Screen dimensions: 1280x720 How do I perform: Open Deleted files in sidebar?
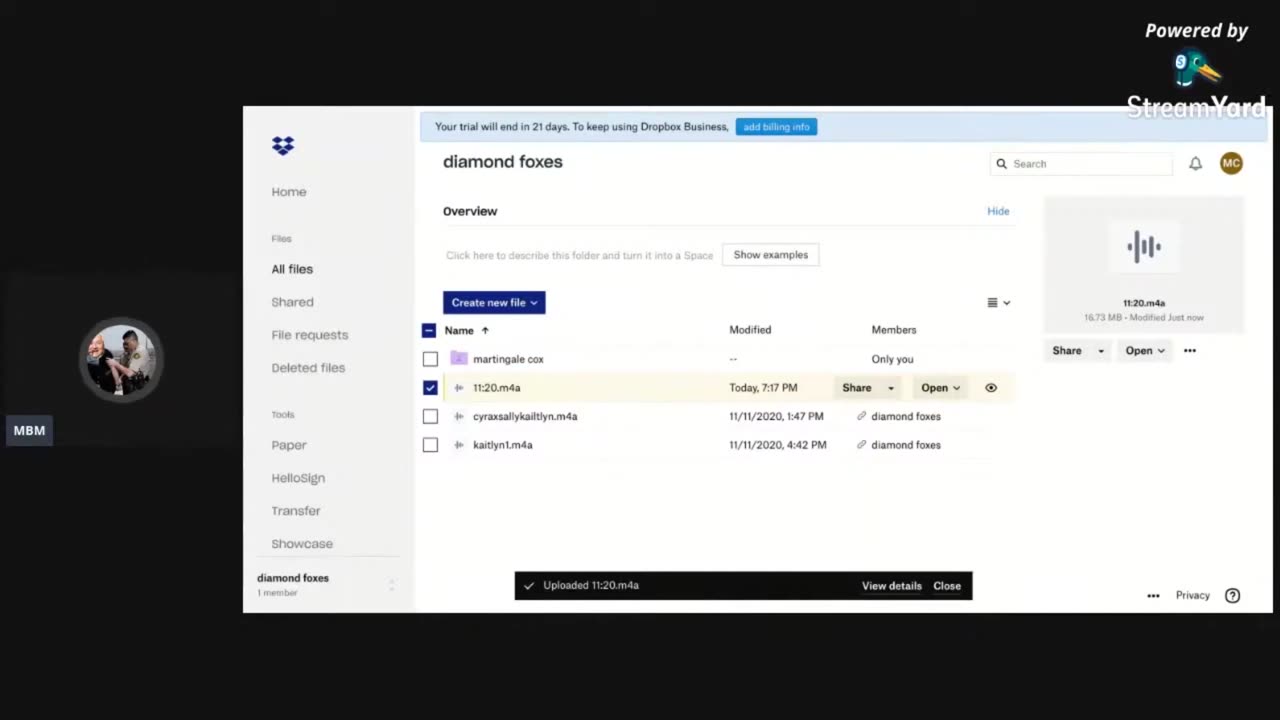[308, 368]
